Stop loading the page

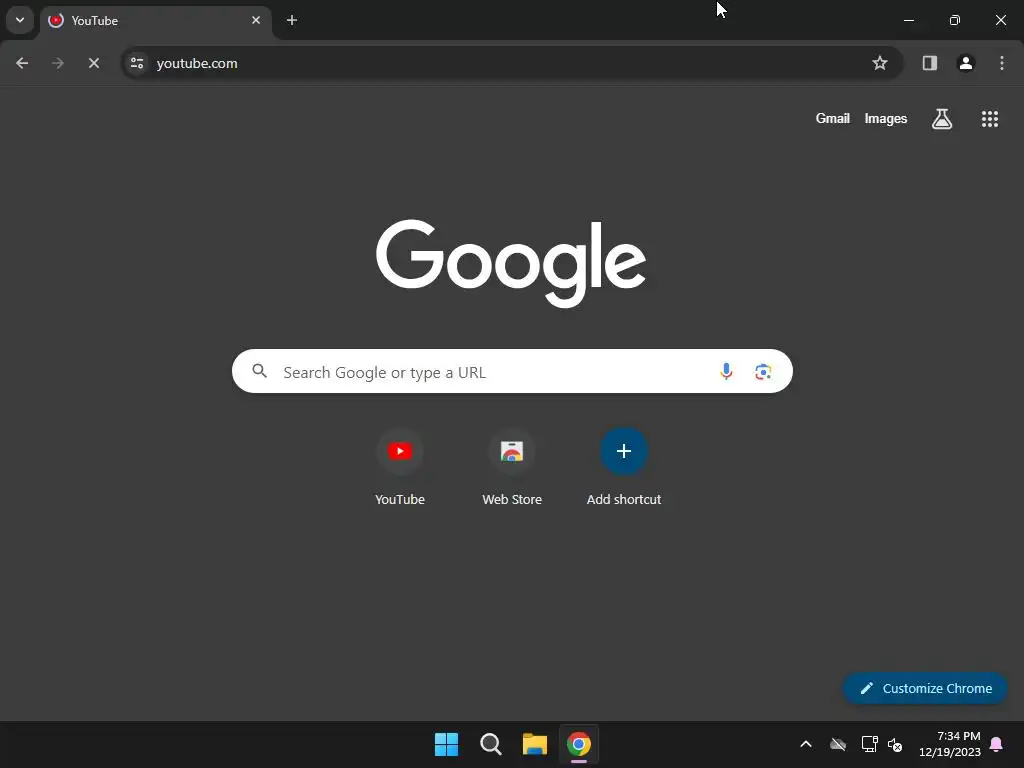pyautogui.click(x=93, y=63)
